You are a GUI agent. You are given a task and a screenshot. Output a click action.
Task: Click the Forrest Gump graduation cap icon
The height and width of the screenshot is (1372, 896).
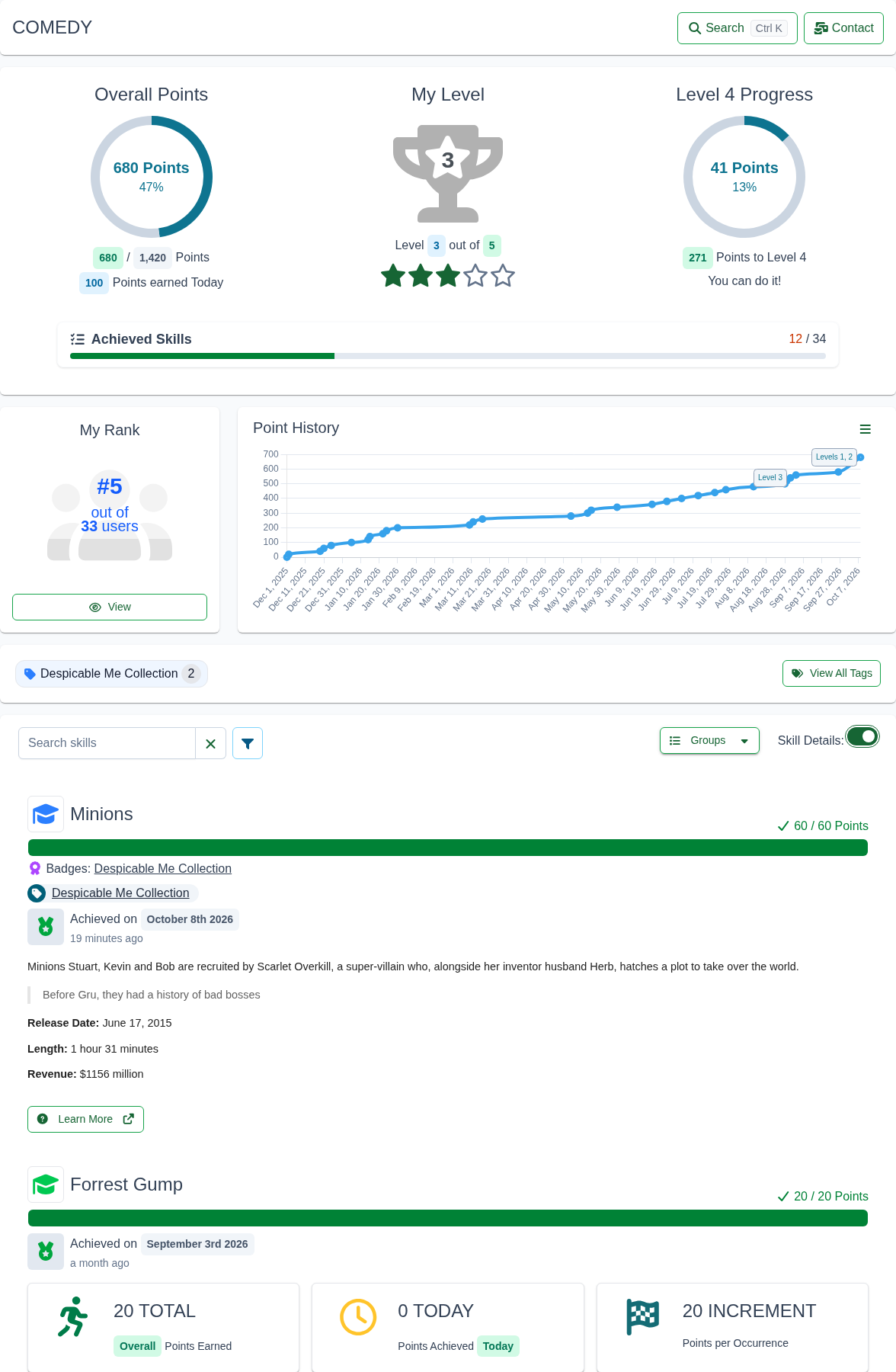[x=46, y=1184]
